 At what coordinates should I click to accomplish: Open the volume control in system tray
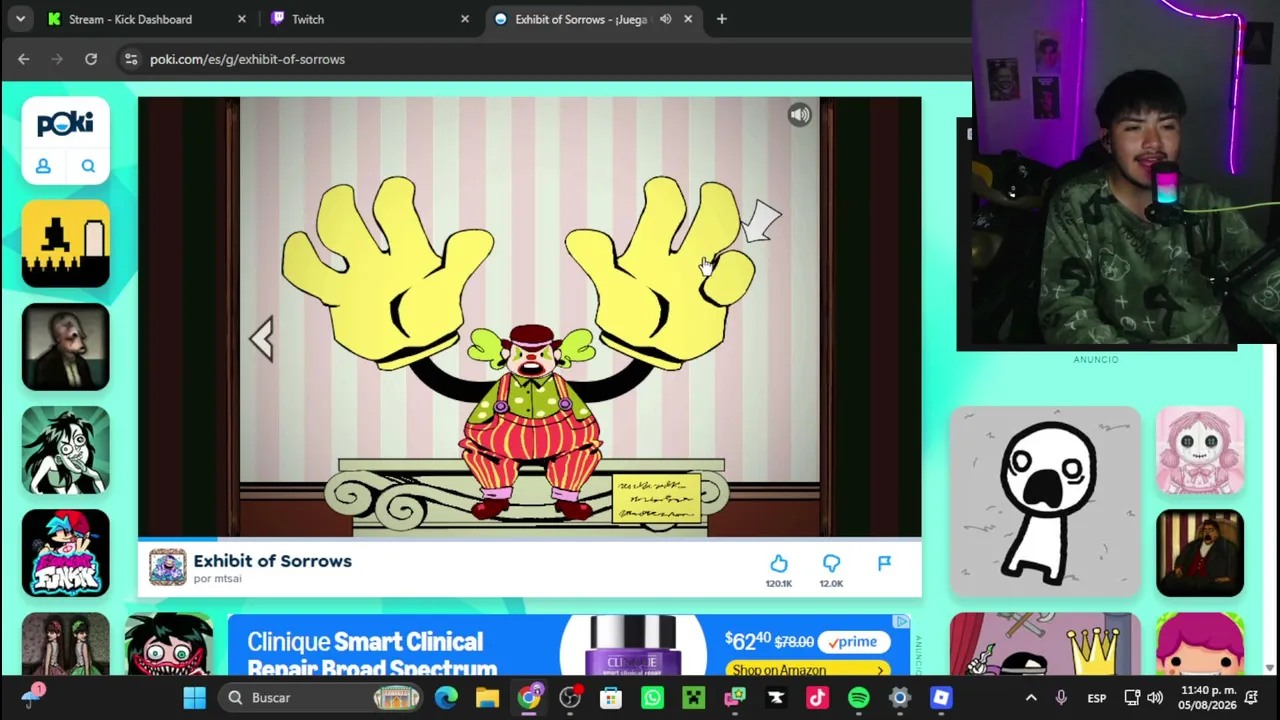point(1155,698)
